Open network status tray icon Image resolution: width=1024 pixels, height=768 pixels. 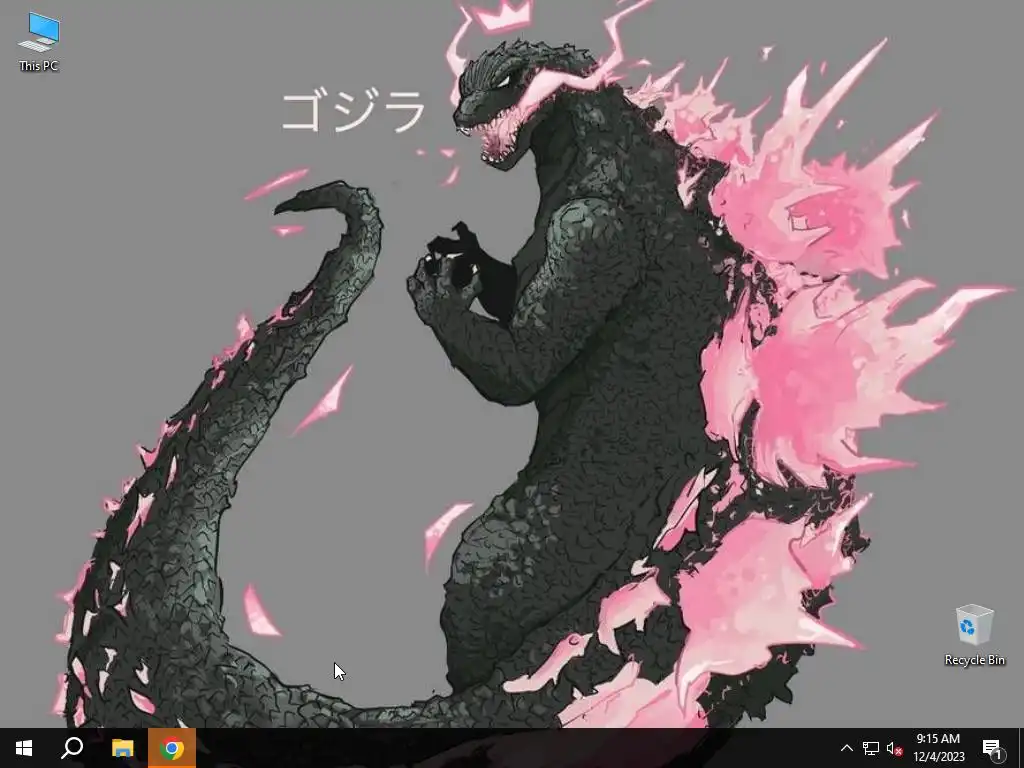tap(871, 748)
